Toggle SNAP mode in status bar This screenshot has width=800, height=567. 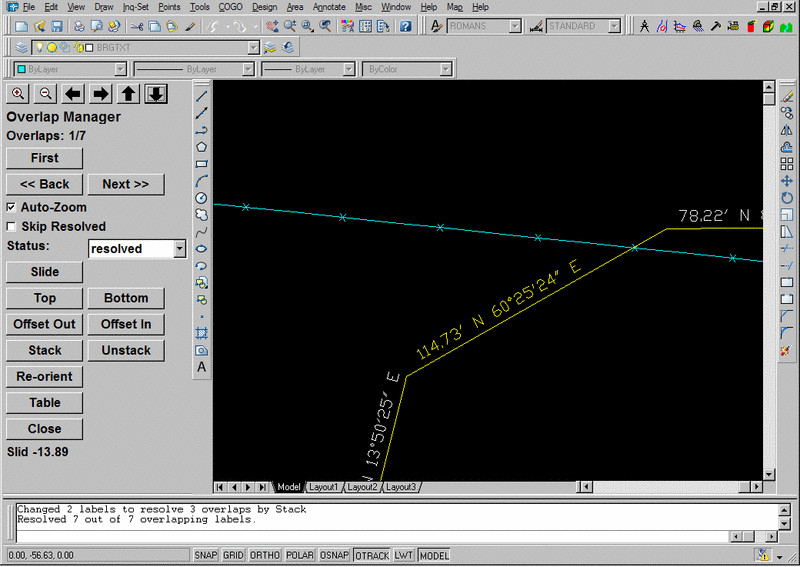click(206, 555)
